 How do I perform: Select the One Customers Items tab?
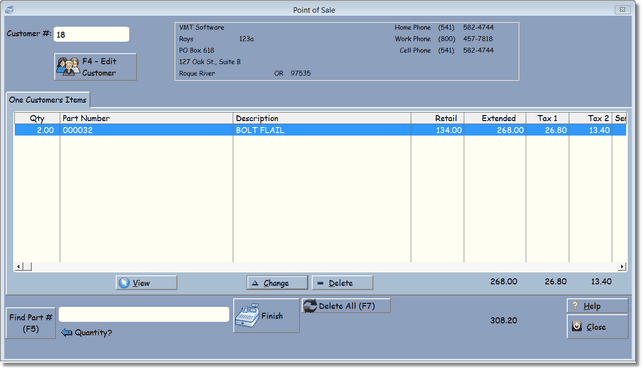(47, 100)
